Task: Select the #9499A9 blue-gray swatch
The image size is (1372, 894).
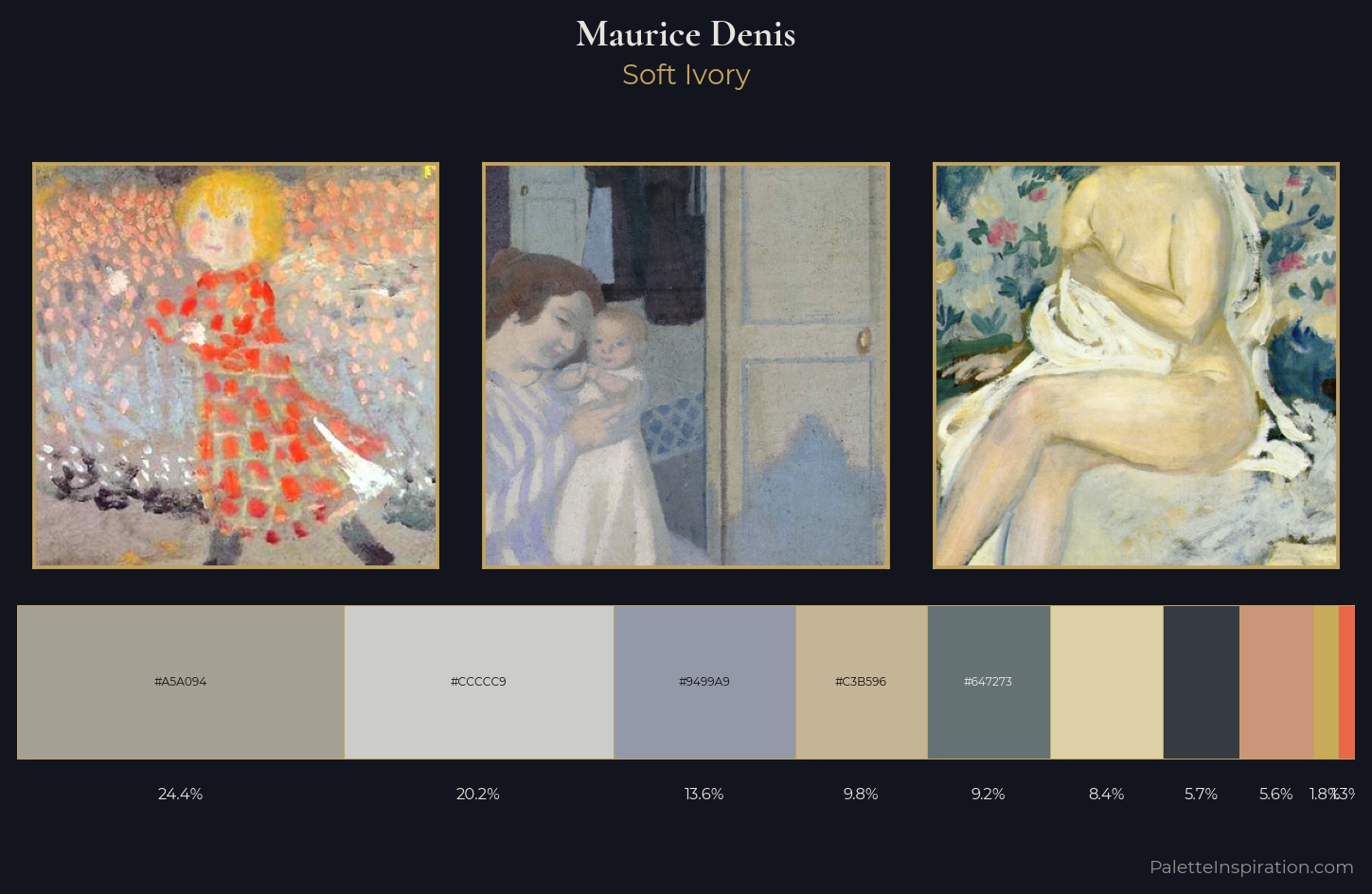Action: pos(705,682)
